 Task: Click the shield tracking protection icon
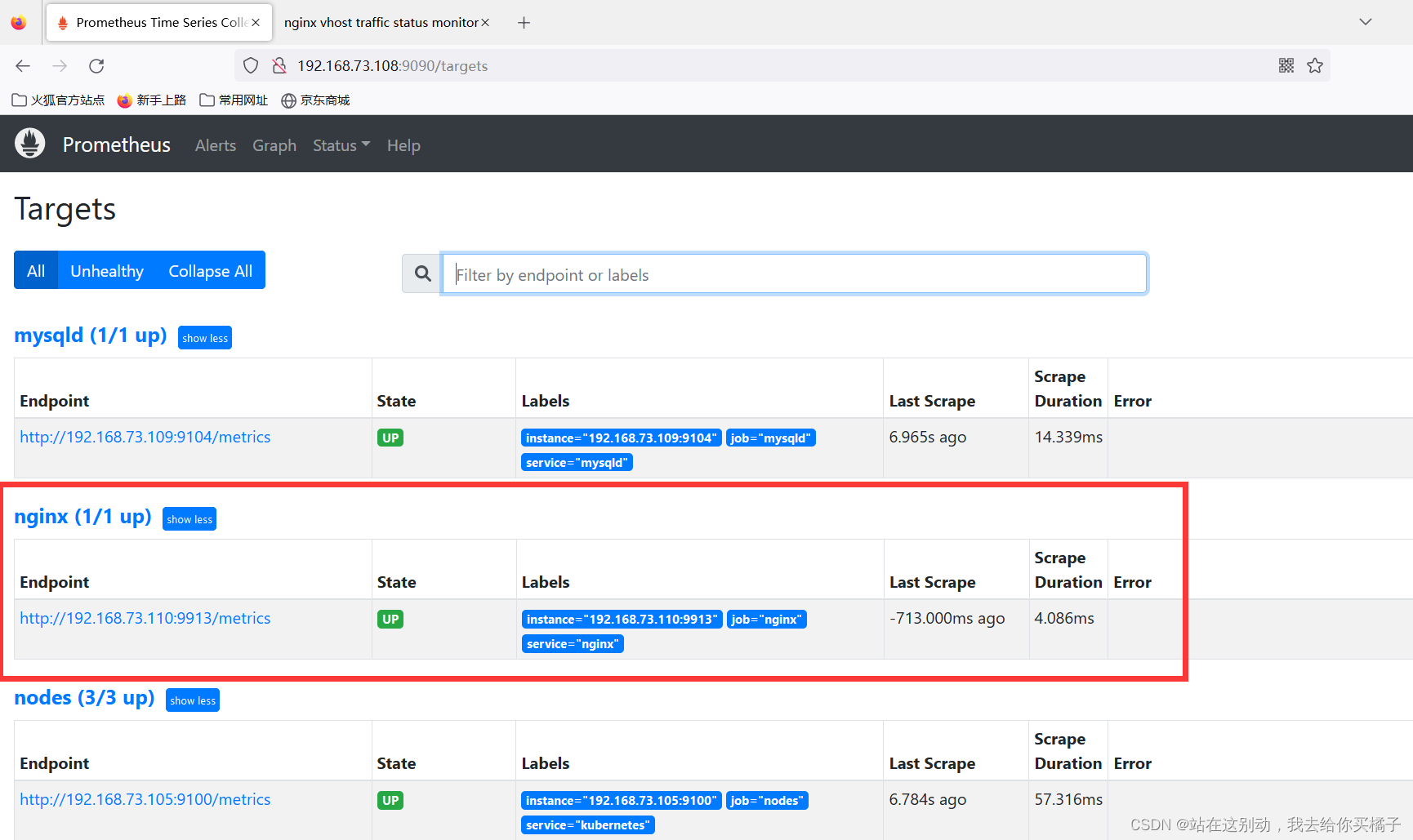[251, 66]
